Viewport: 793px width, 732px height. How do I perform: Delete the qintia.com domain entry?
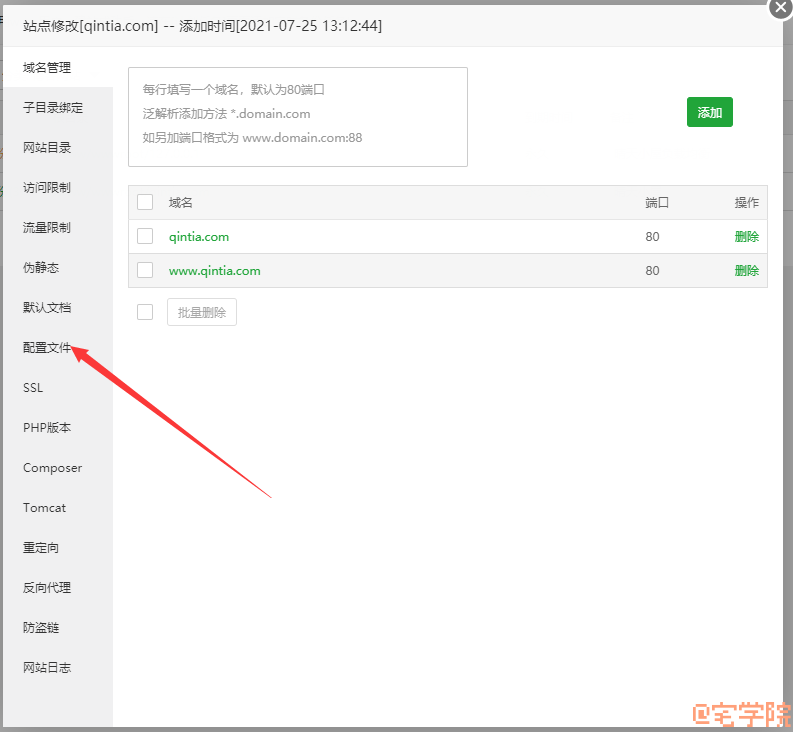746,237
